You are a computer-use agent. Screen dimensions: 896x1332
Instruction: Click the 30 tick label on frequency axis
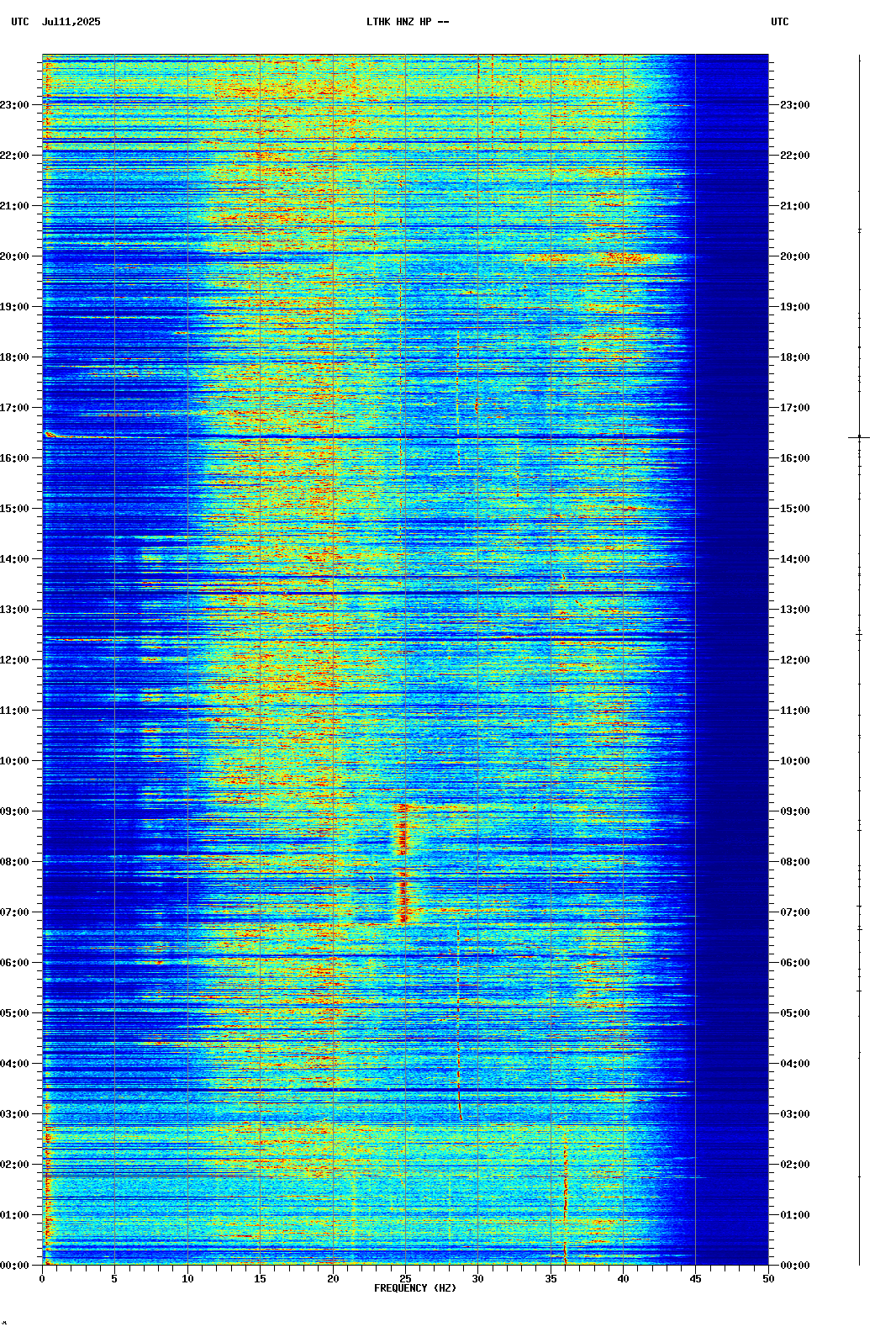478,1279
